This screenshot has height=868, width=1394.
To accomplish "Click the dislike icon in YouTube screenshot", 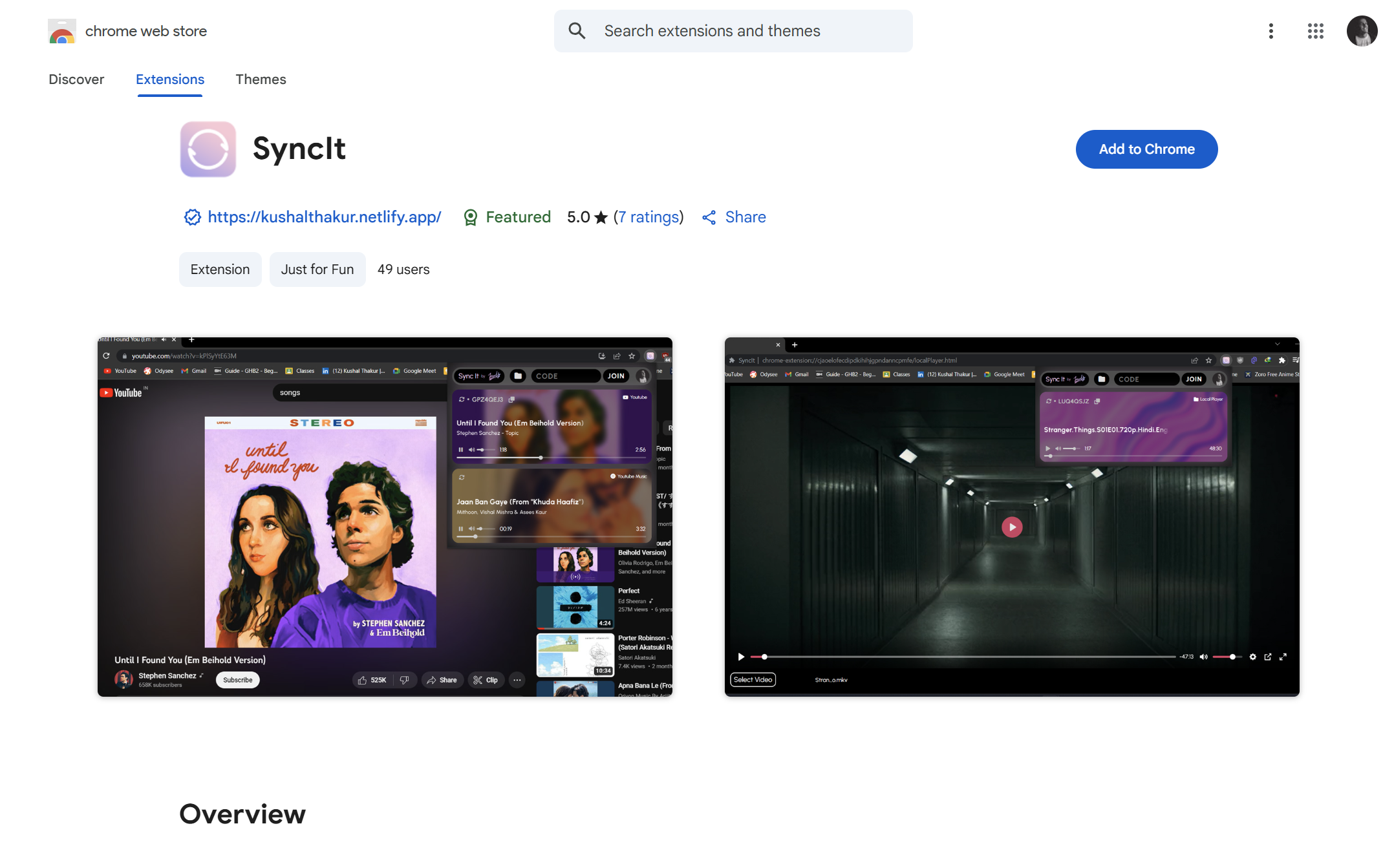I will tap(404, 680).
